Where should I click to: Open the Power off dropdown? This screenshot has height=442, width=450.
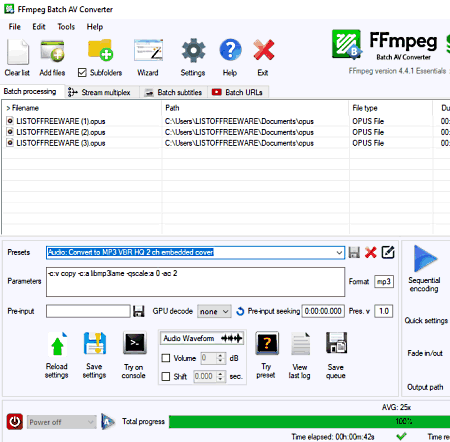tap(62, 422)
